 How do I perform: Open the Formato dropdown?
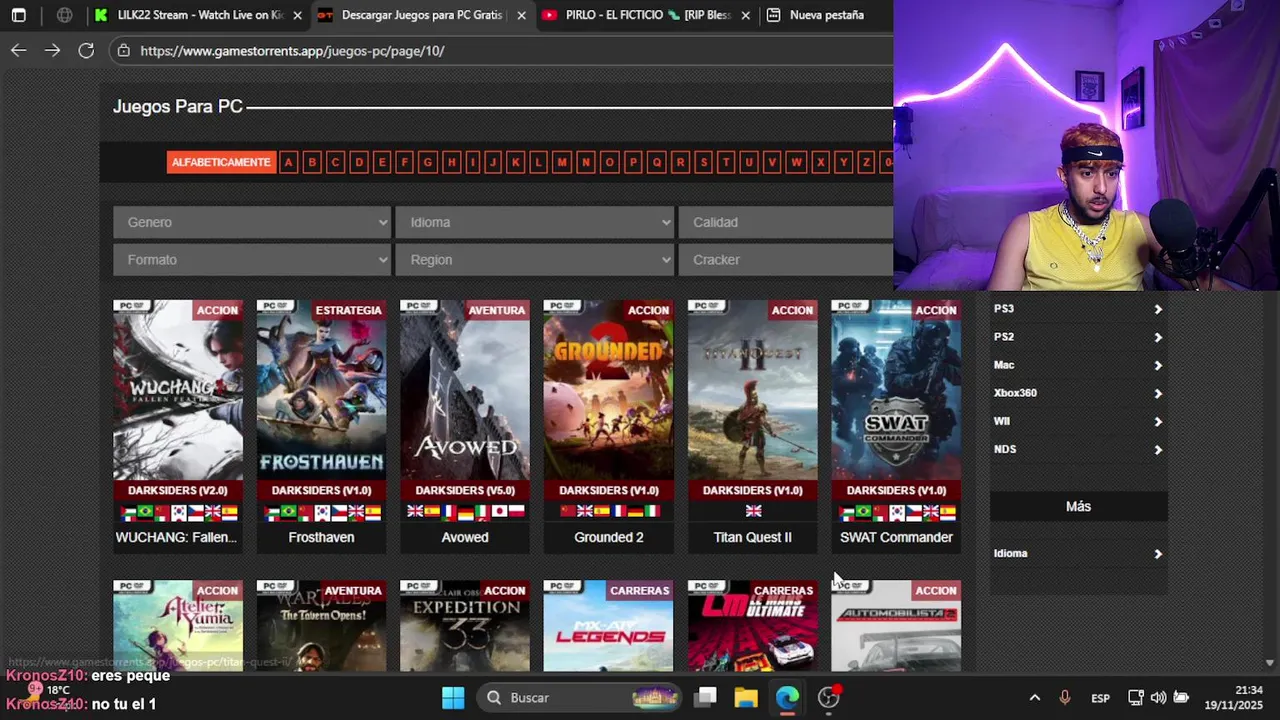(252, 259)
